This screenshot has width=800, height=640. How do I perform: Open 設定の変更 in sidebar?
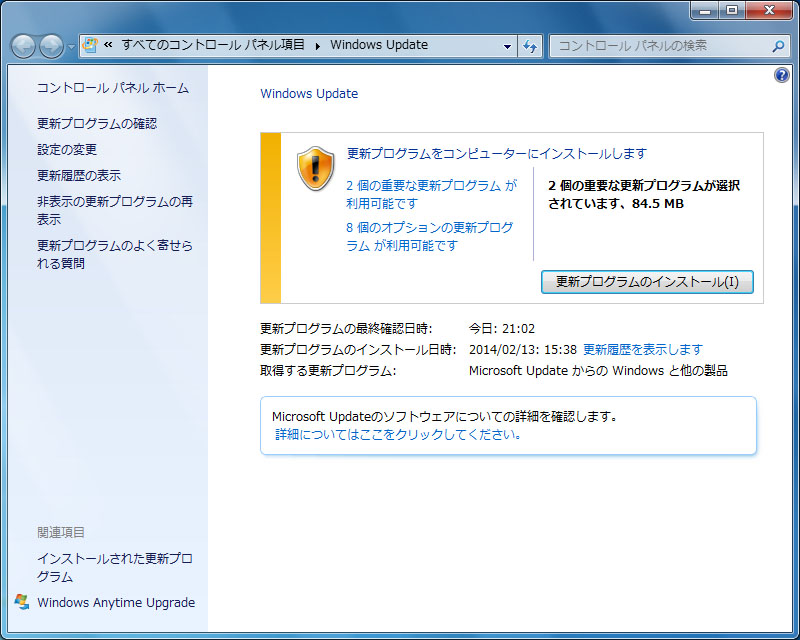(x=67, y=150)
